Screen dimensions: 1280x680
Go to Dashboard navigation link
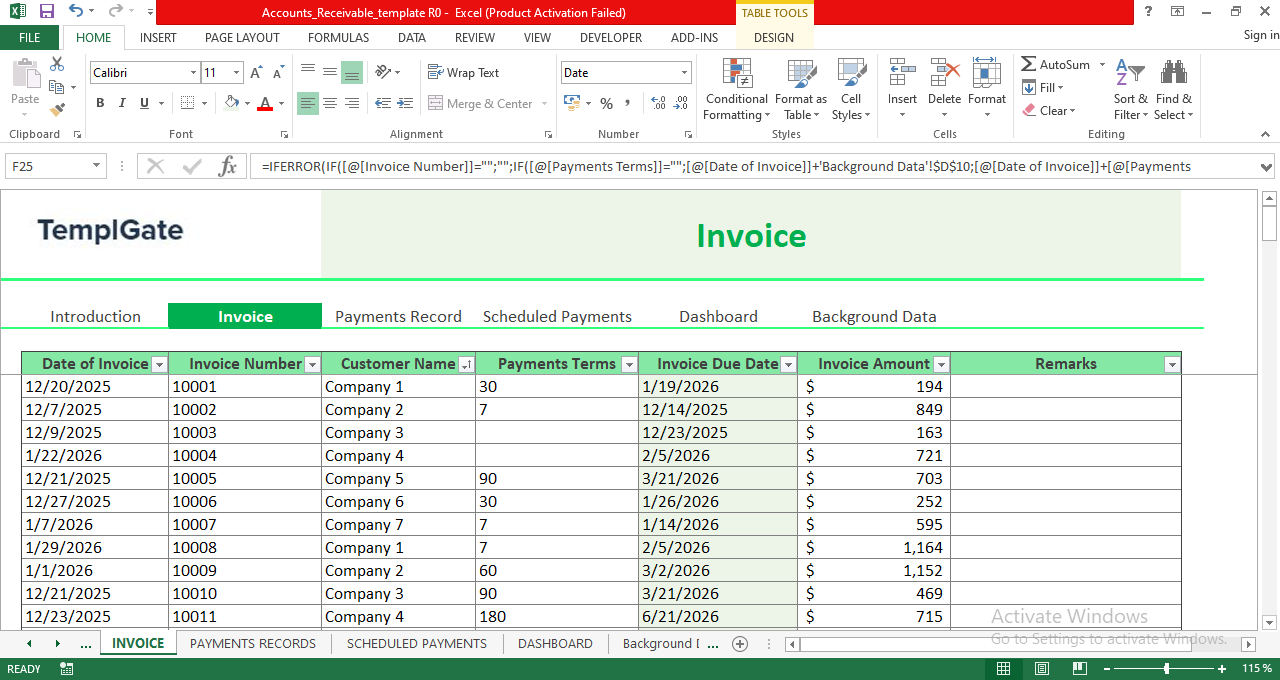[x=718, y=317]
